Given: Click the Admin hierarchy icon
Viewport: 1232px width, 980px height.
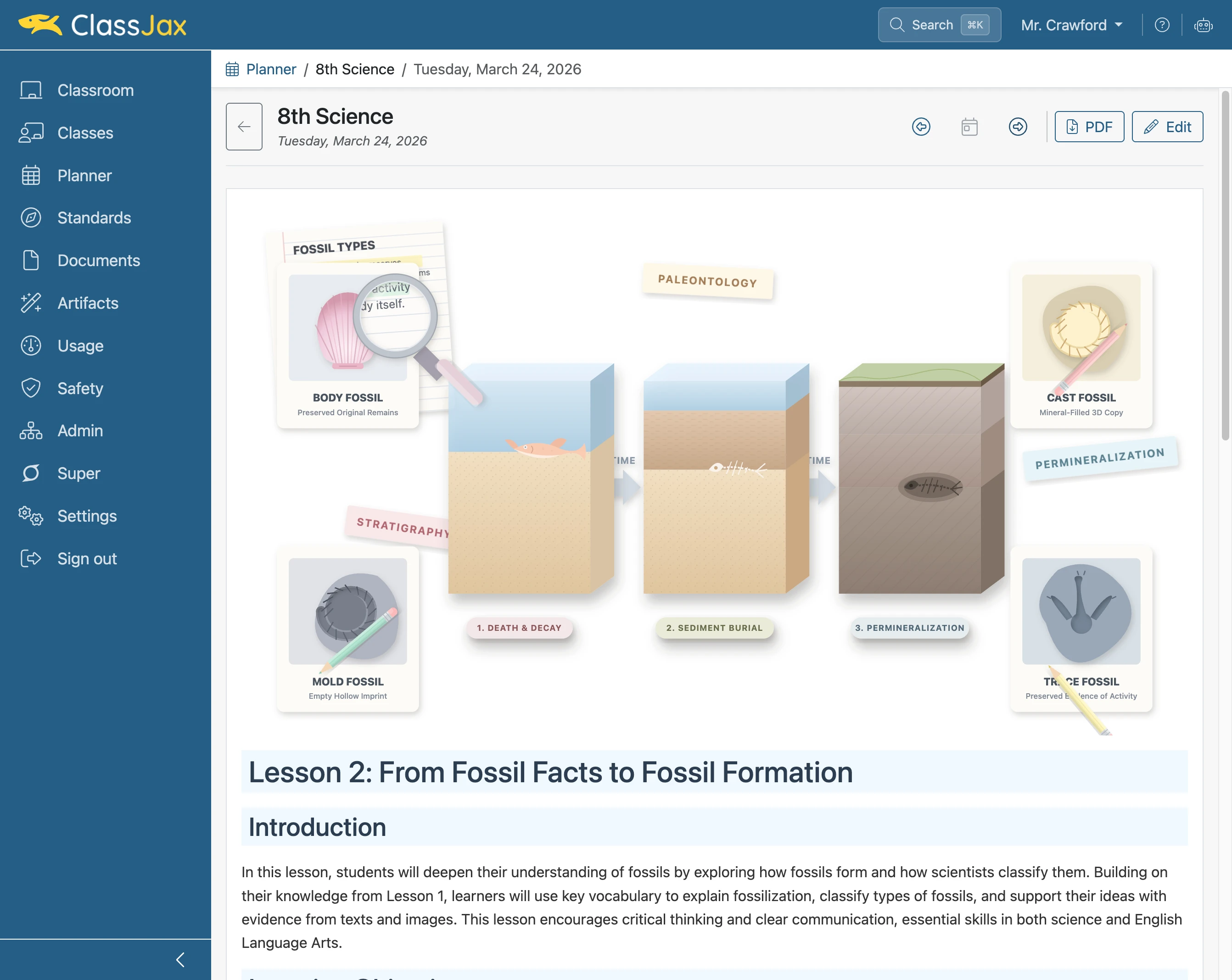Looking at the screenshot, I should click(31, 431).
